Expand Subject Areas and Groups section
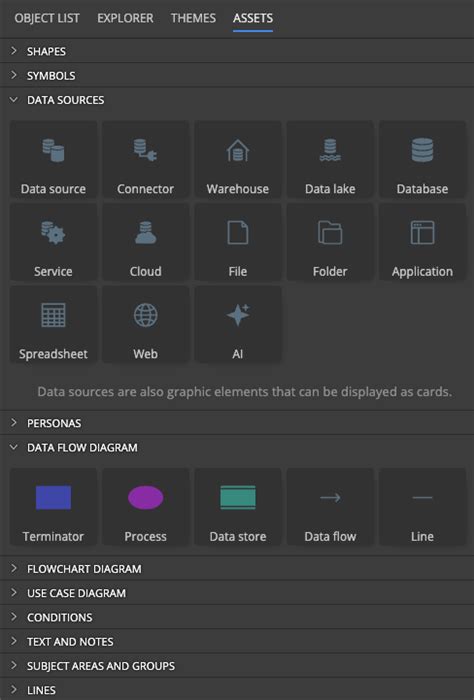 coord(237,666)
